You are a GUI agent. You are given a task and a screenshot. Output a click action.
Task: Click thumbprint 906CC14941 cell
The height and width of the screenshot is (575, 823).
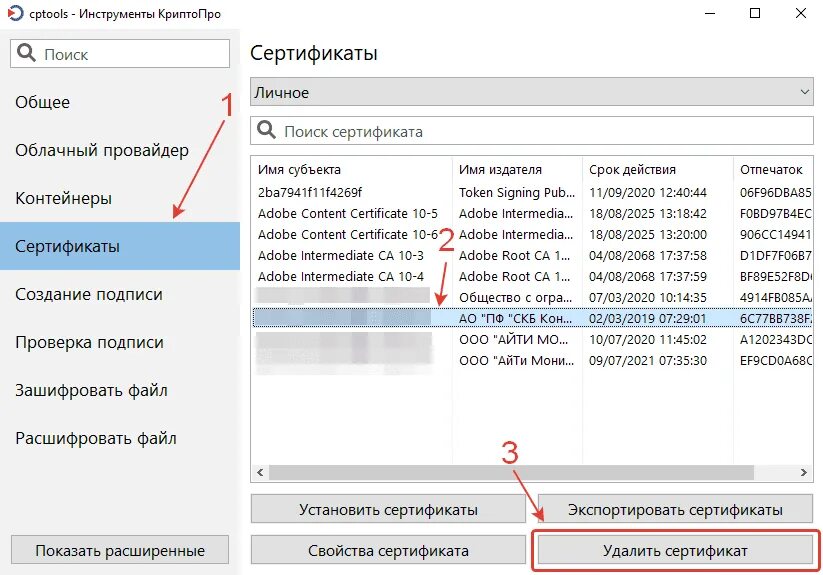(776, 235)
